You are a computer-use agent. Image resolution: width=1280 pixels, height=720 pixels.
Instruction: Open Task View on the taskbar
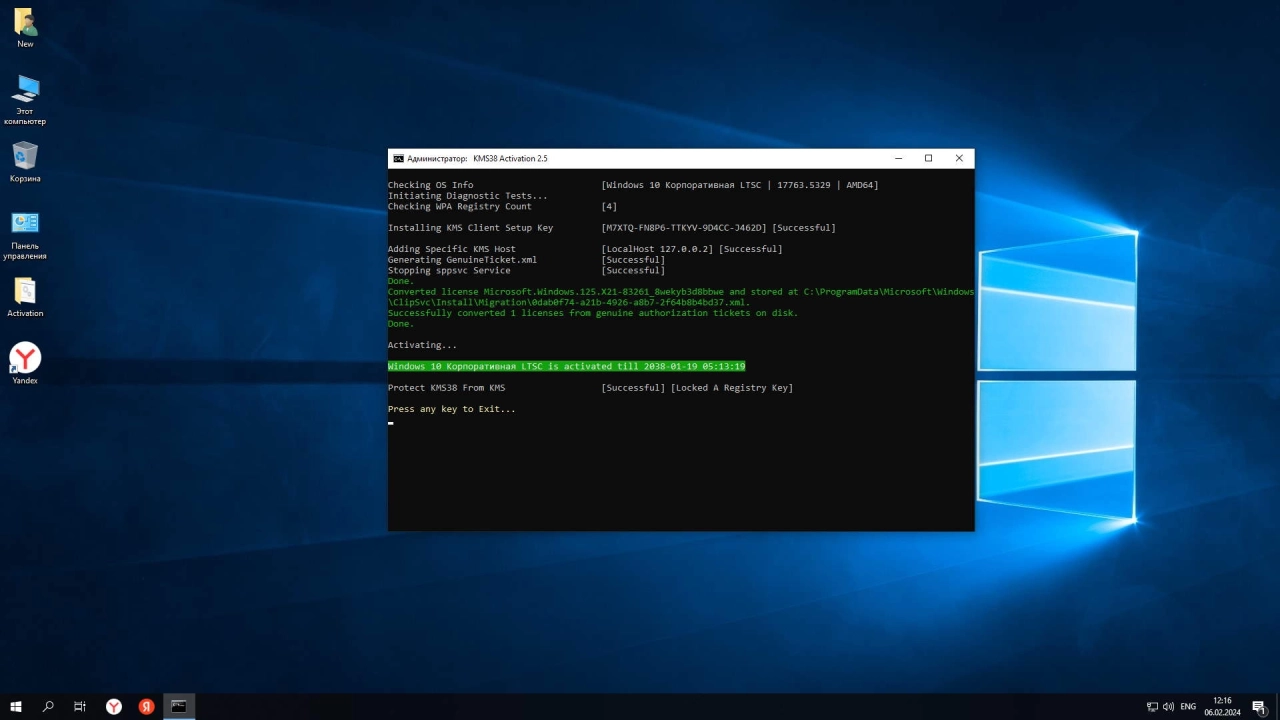pyautogui.click(x=80, y=706)
